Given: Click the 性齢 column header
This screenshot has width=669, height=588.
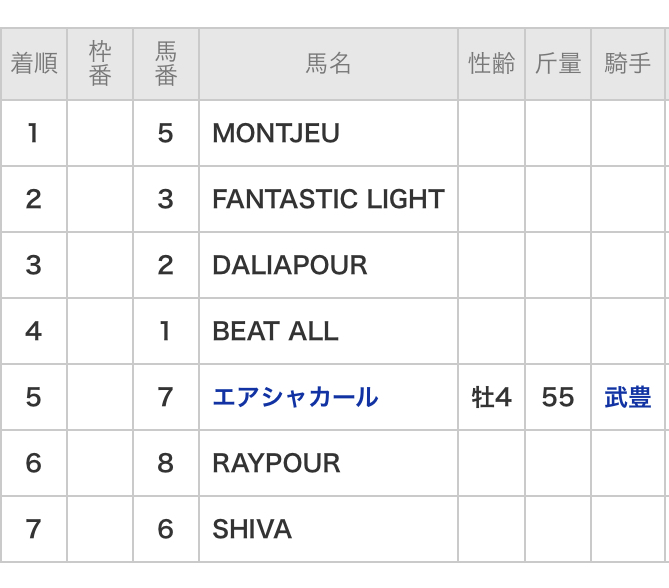Looking at the screenshot, I should (491, 64).
